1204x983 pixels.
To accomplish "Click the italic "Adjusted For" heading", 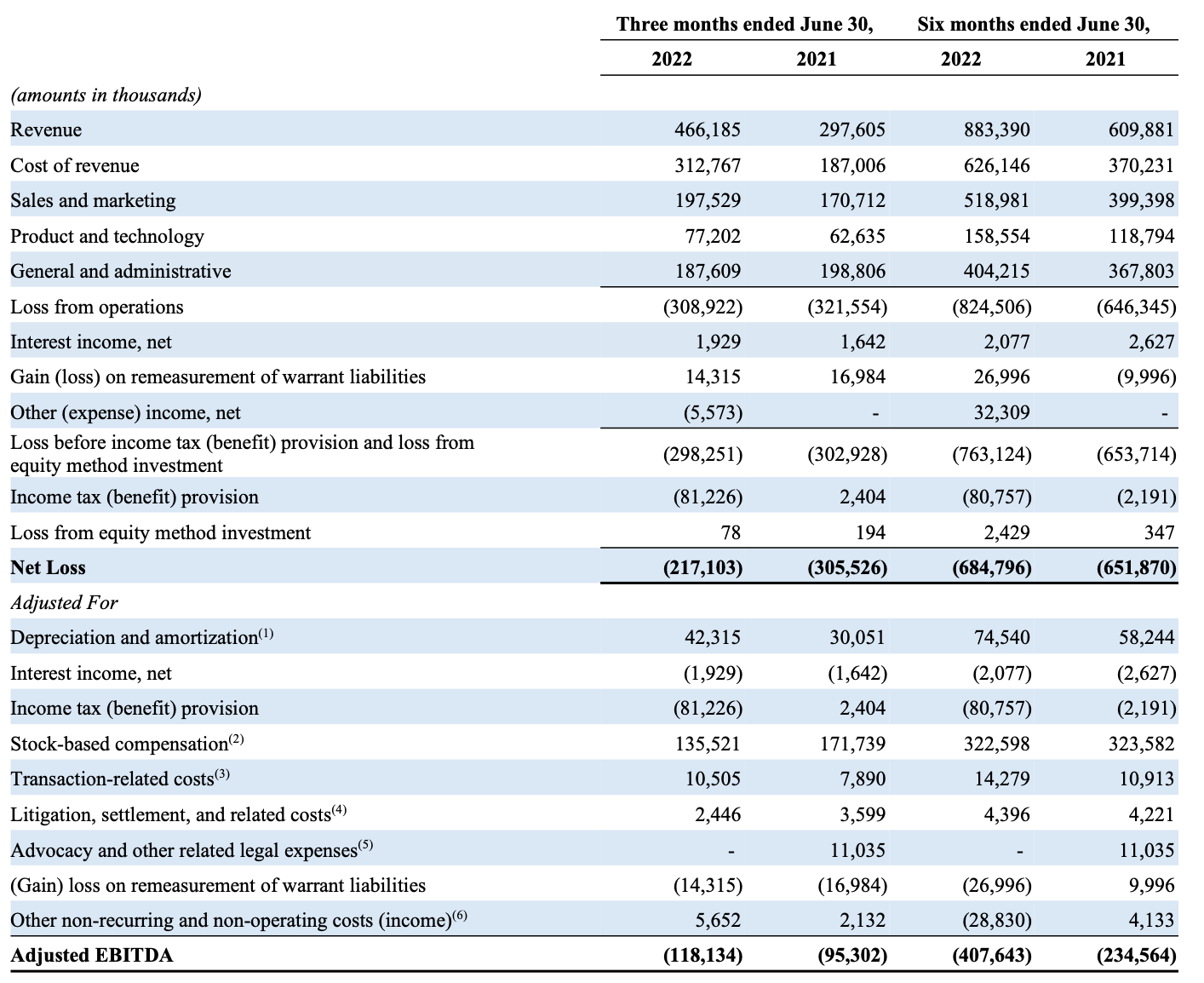I will pyautogui.click(x=64, y=602).
